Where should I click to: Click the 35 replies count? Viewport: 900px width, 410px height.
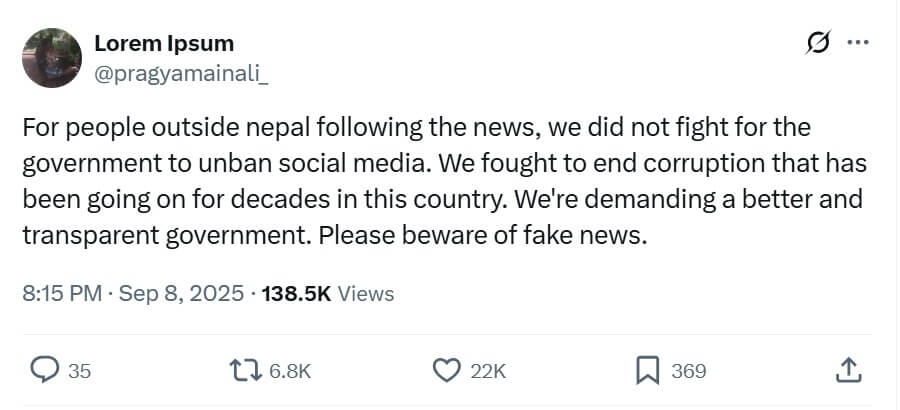80,371
